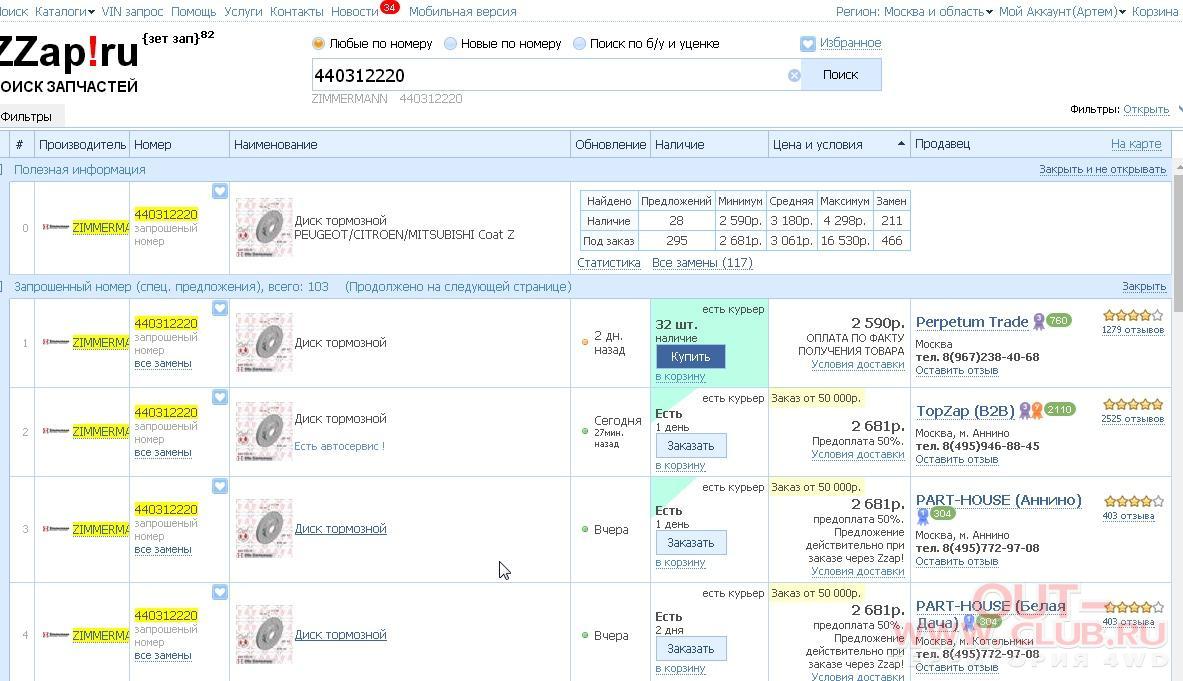Open the filters via Открыть link
The width and height of the screenshot is (1183, 681).
tap(1146, 109)
